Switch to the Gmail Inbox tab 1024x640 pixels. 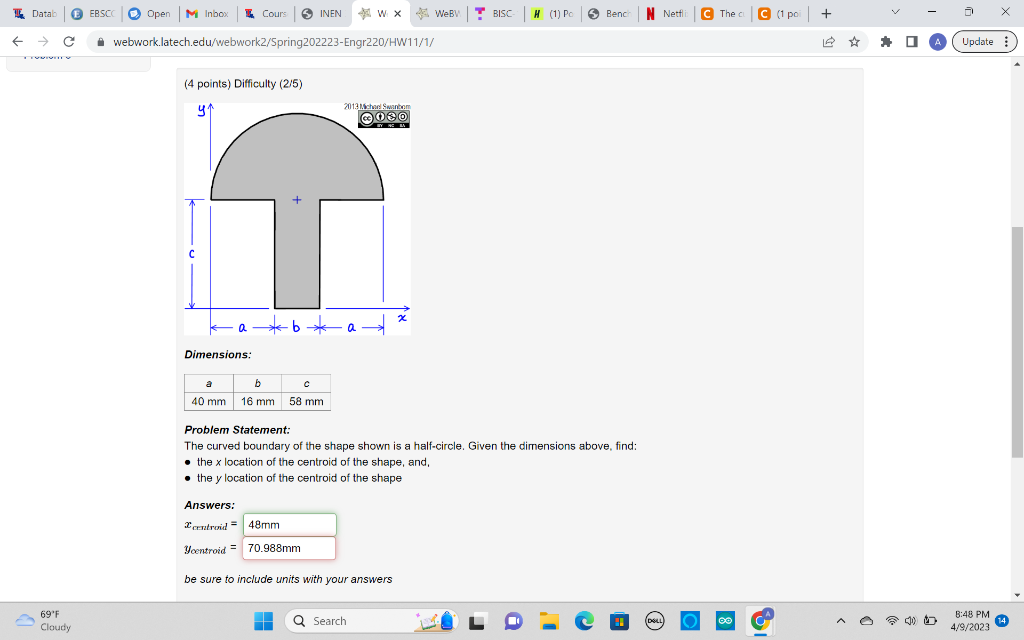tap(208, 14)
